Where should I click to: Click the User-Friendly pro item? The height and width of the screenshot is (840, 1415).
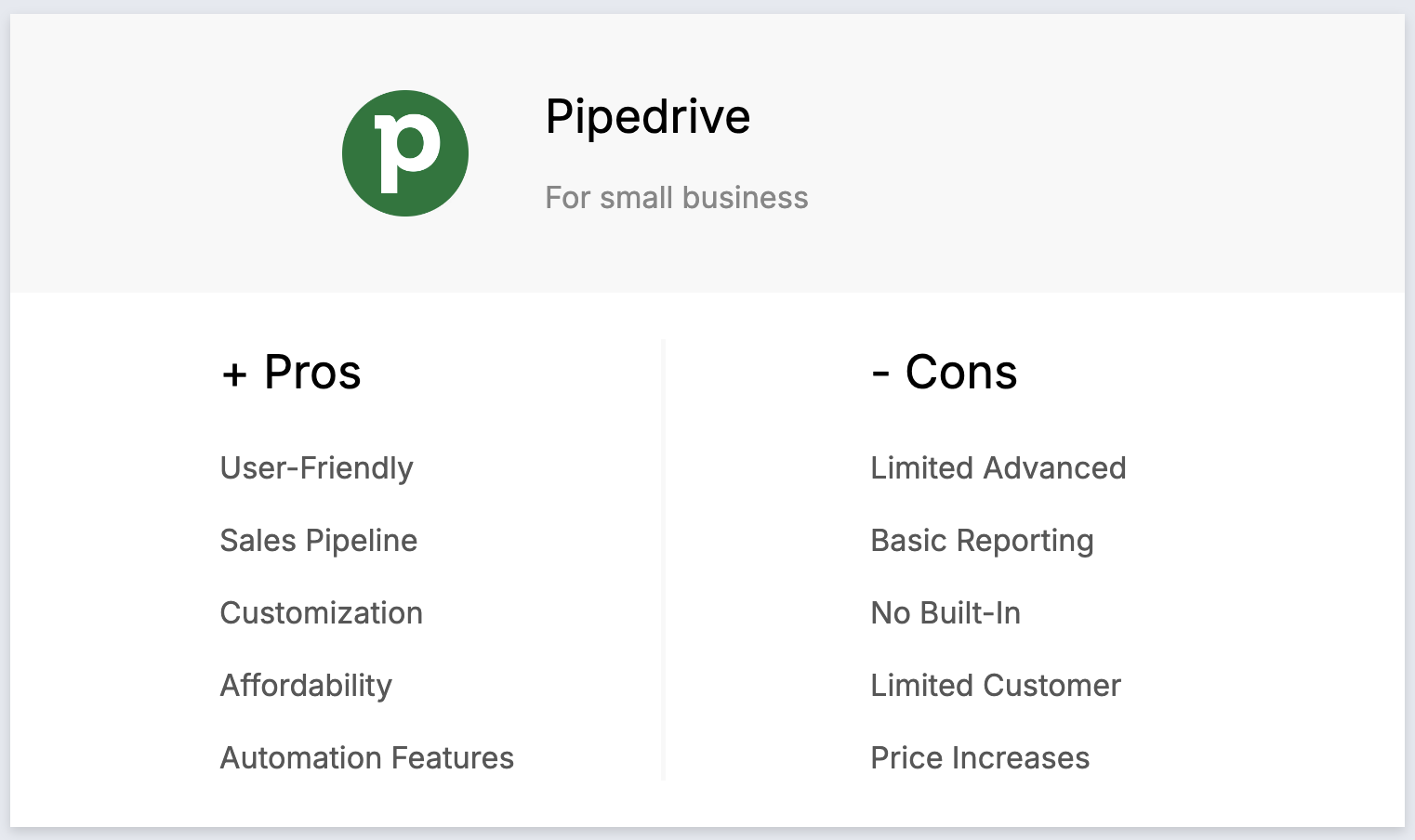(316, 468)
